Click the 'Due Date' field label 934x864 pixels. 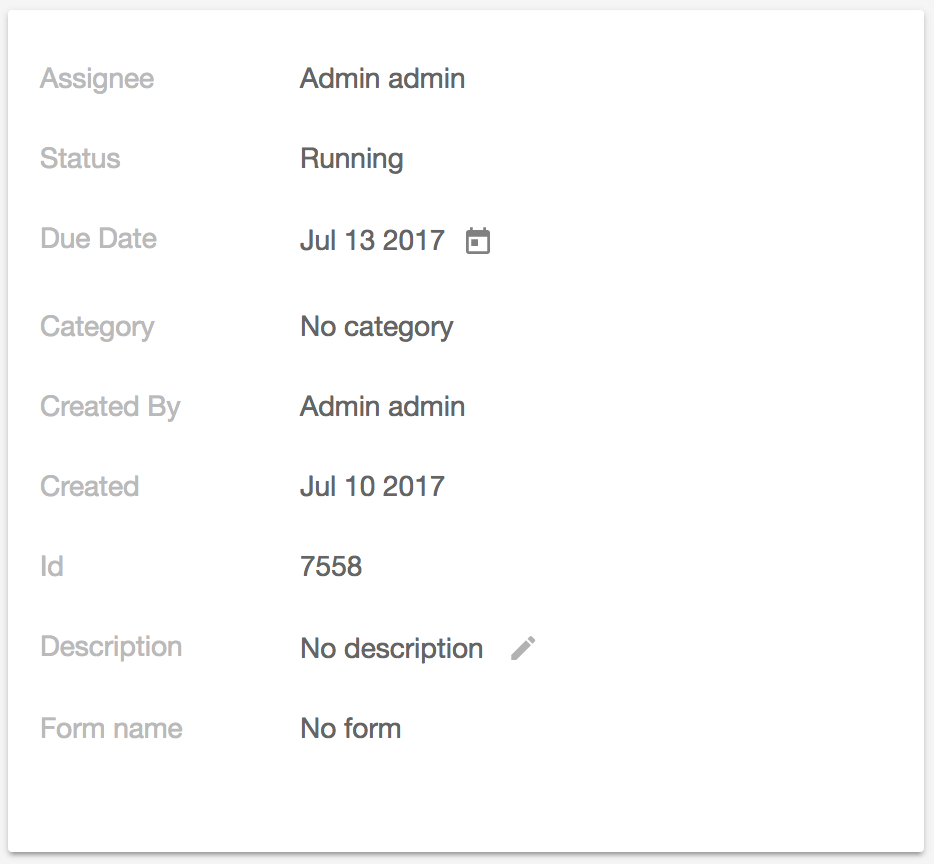pyautogui.click(x=98, y=238)
